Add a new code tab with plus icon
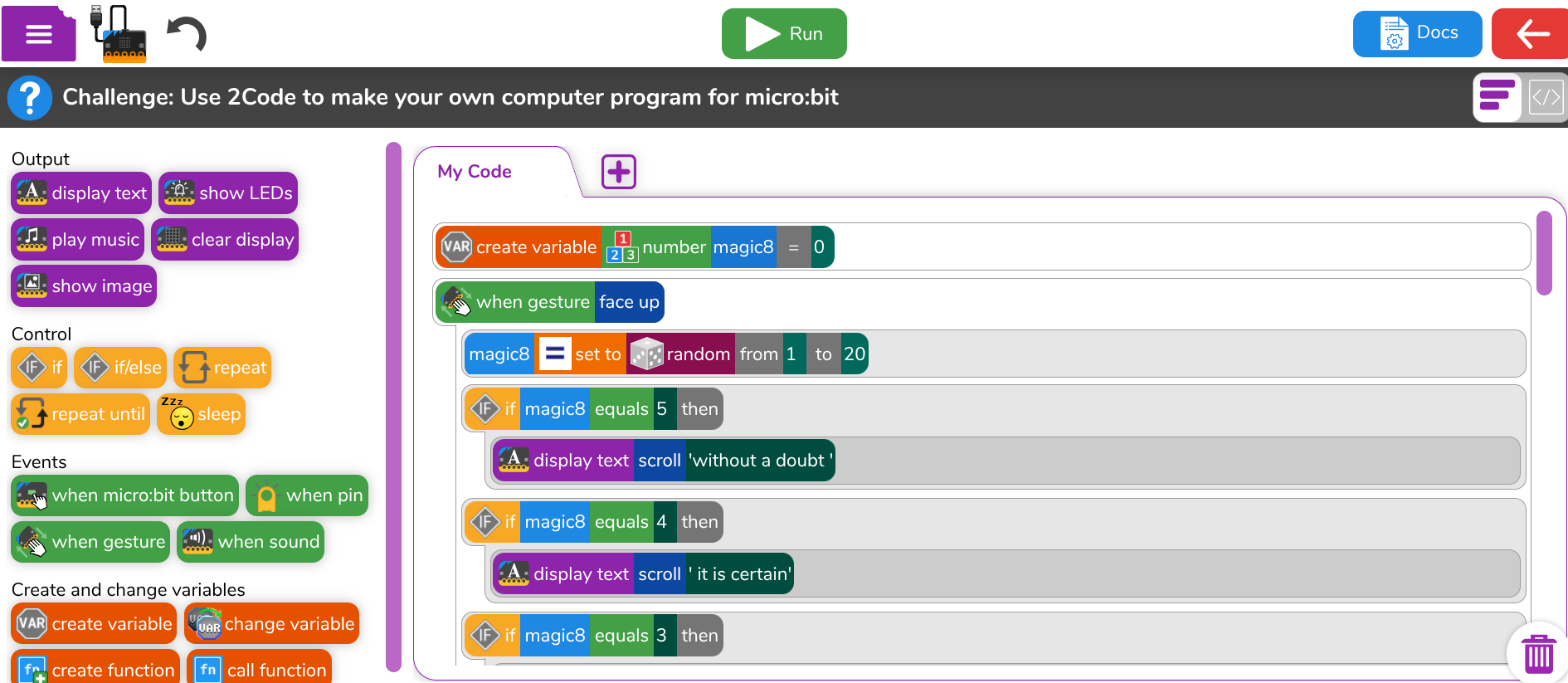This screenshot has height=683, width=1568. click(619, 172)
